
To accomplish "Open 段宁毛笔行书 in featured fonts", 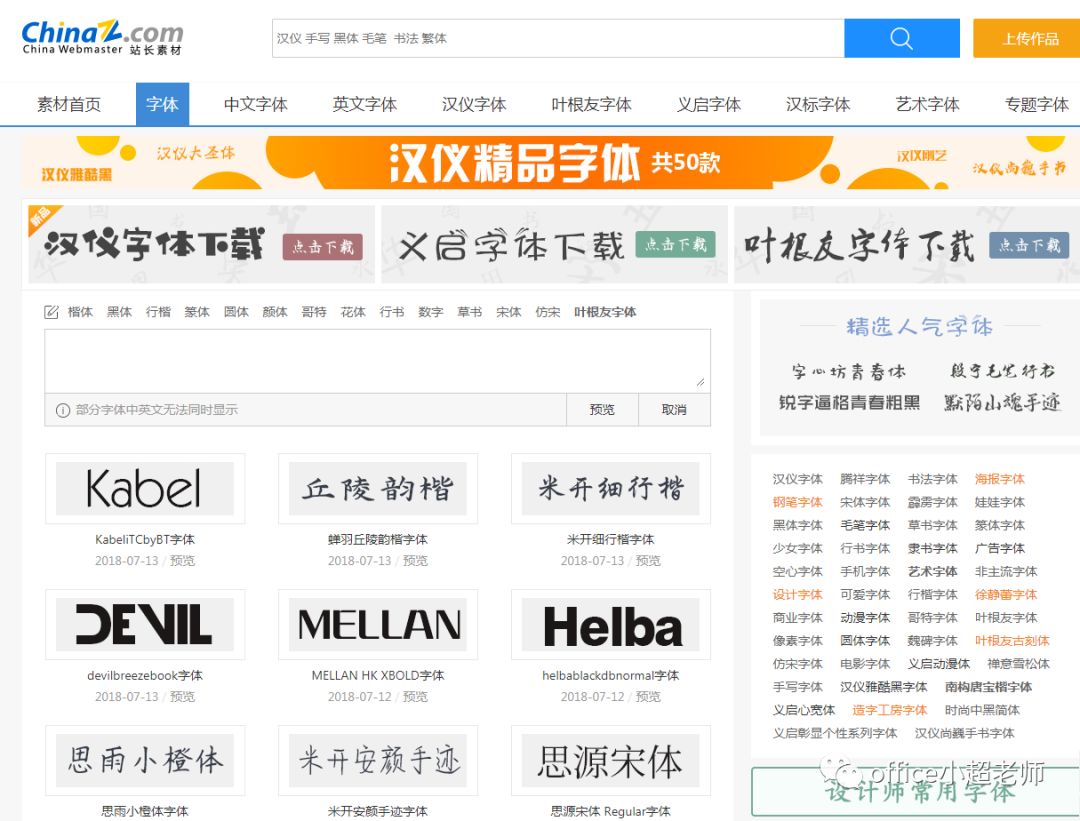I will pyautogui.click(x=1002, y=371).
